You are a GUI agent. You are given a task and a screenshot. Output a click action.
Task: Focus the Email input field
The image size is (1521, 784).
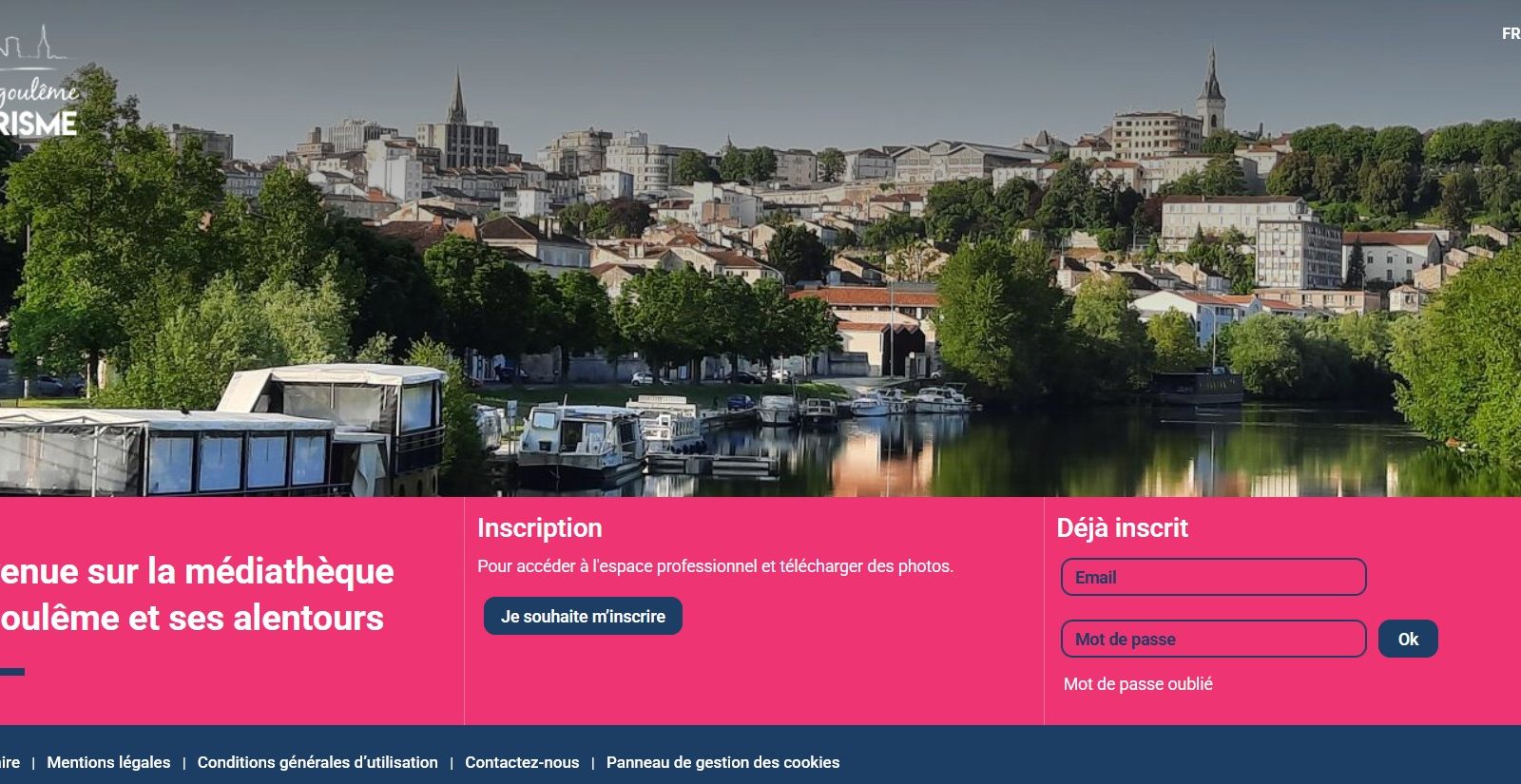coord(1213,577)
